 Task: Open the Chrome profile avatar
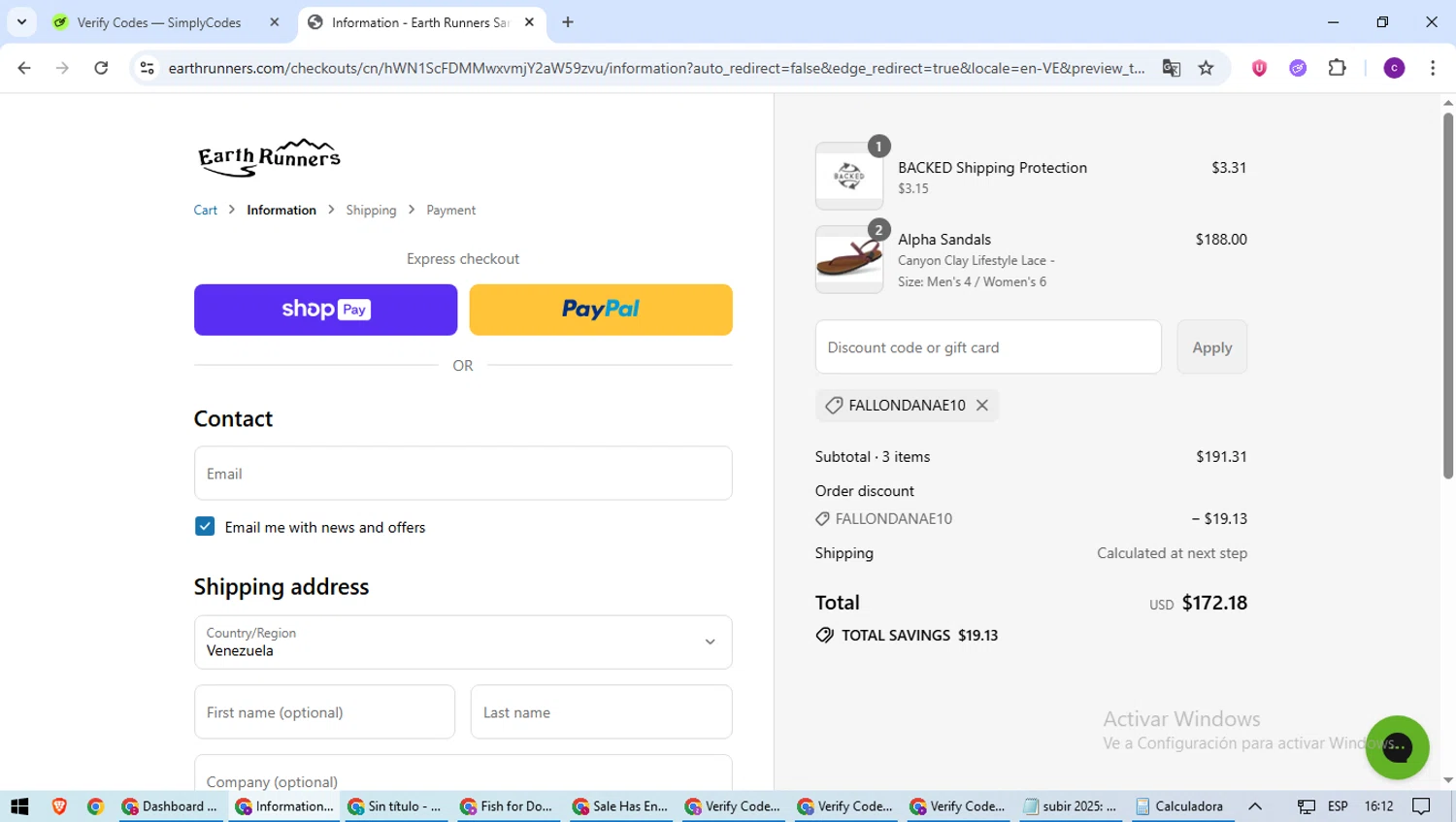tap(1394, 68)
